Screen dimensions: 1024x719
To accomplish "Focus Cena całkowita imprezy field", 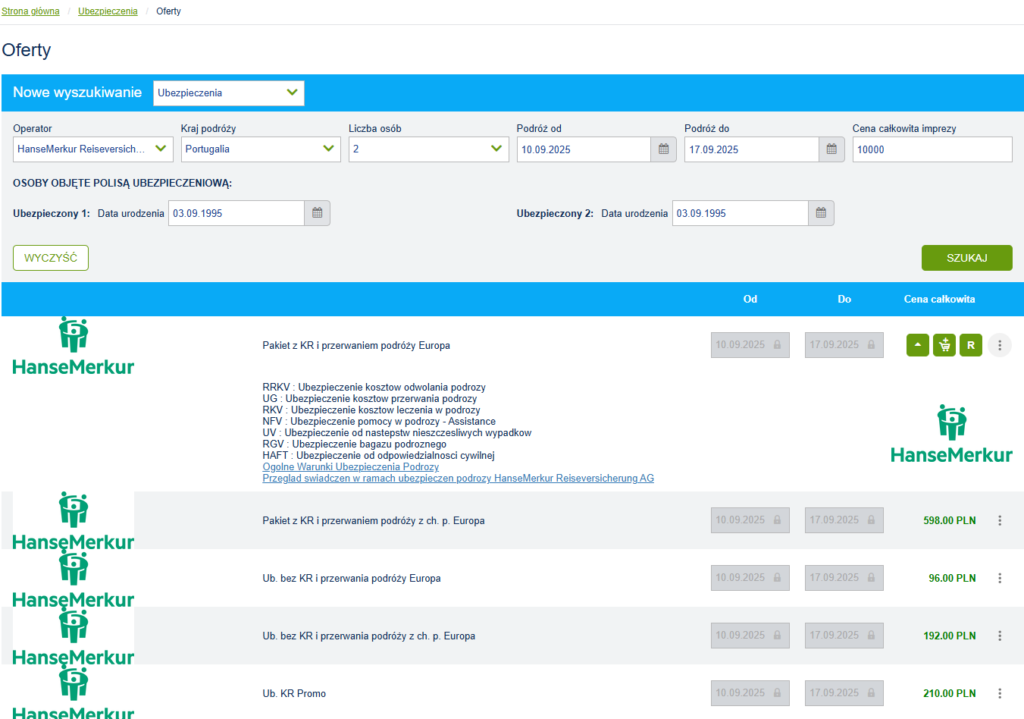I will pos(933,150).
